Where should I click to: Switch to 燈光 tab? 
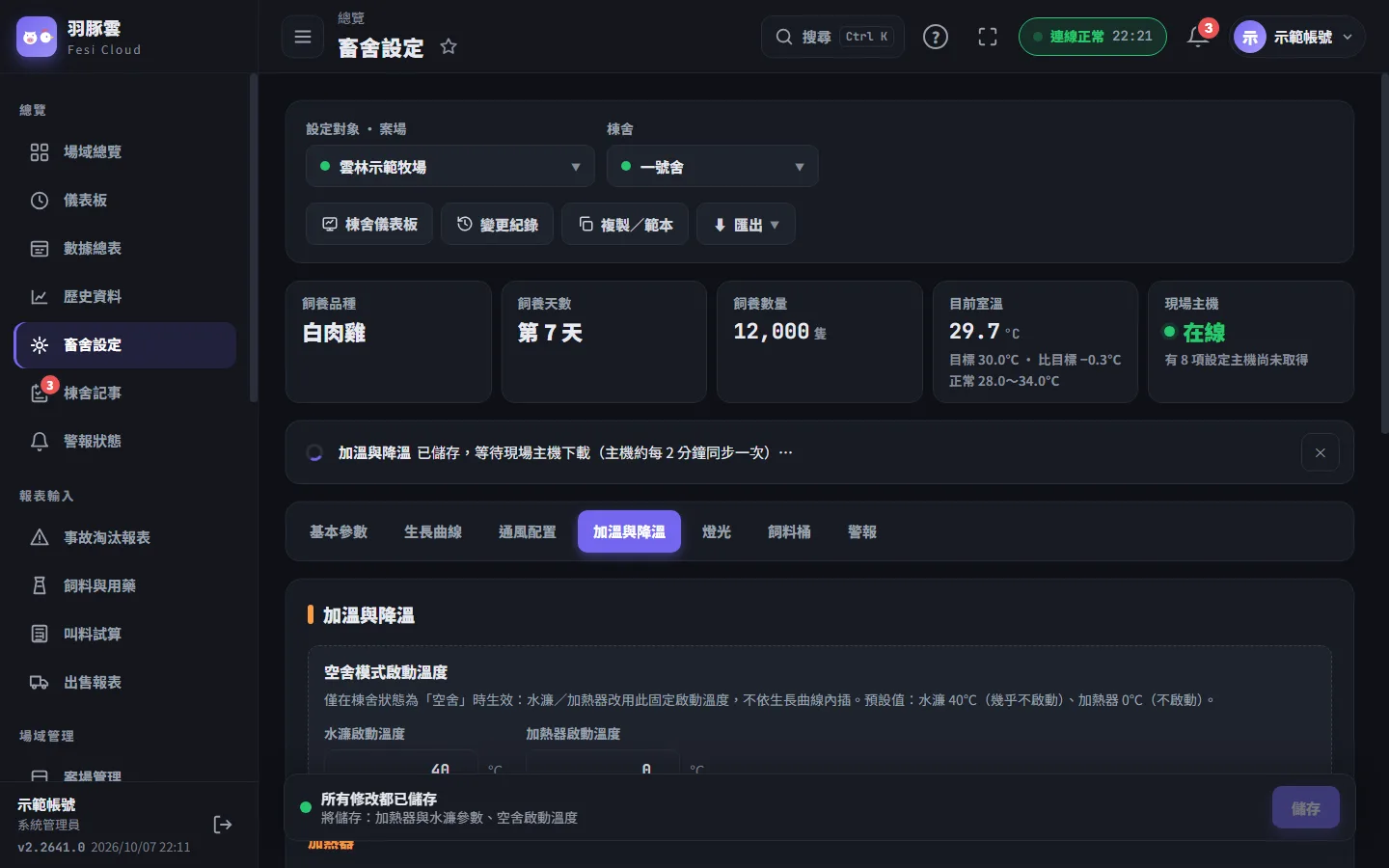tap(717, 532)
